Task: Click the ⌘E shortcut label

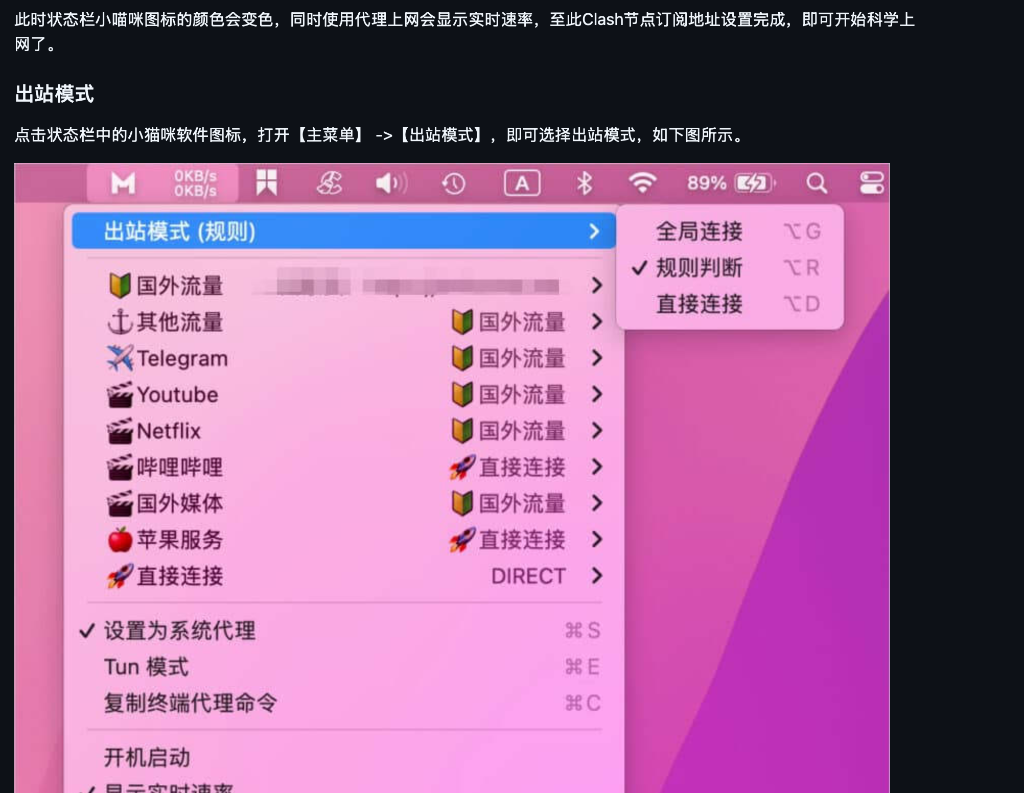Action: pyautogui.click(x=582, y=667)
